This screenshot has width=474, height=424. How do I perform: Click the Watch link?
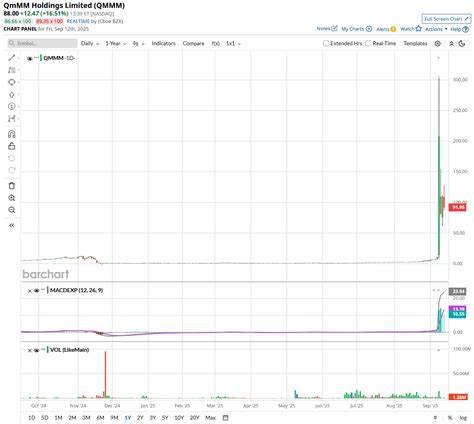407,29
